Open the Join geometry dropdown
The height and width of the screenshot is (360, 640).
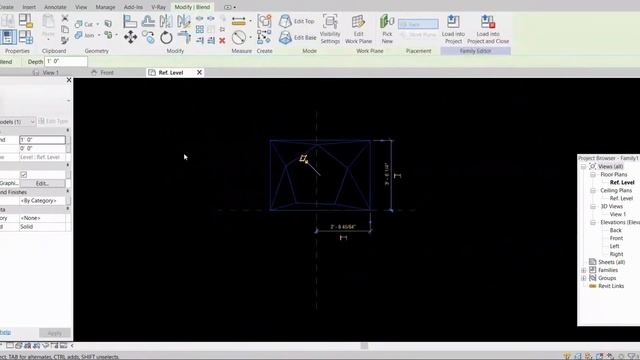(x=99, y=36)
